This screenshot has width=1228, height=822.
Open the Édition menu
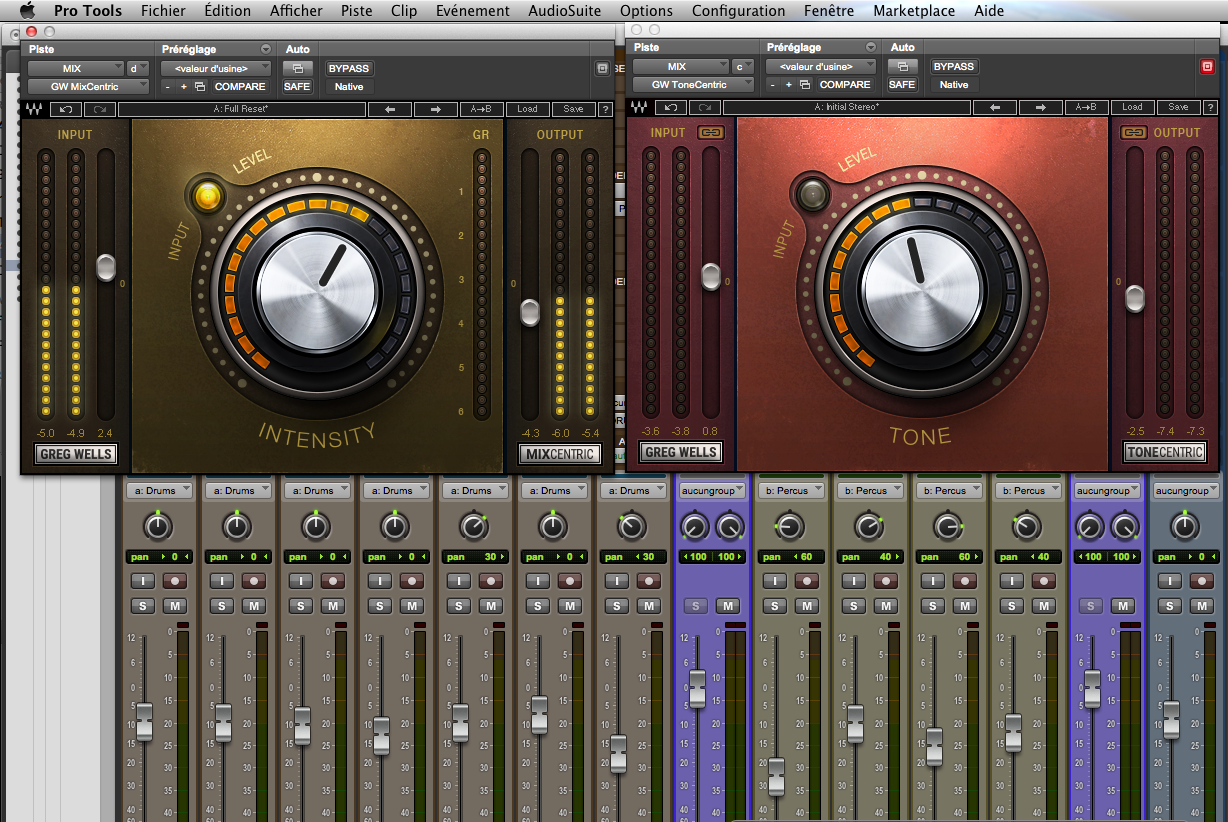click(227, 11)
